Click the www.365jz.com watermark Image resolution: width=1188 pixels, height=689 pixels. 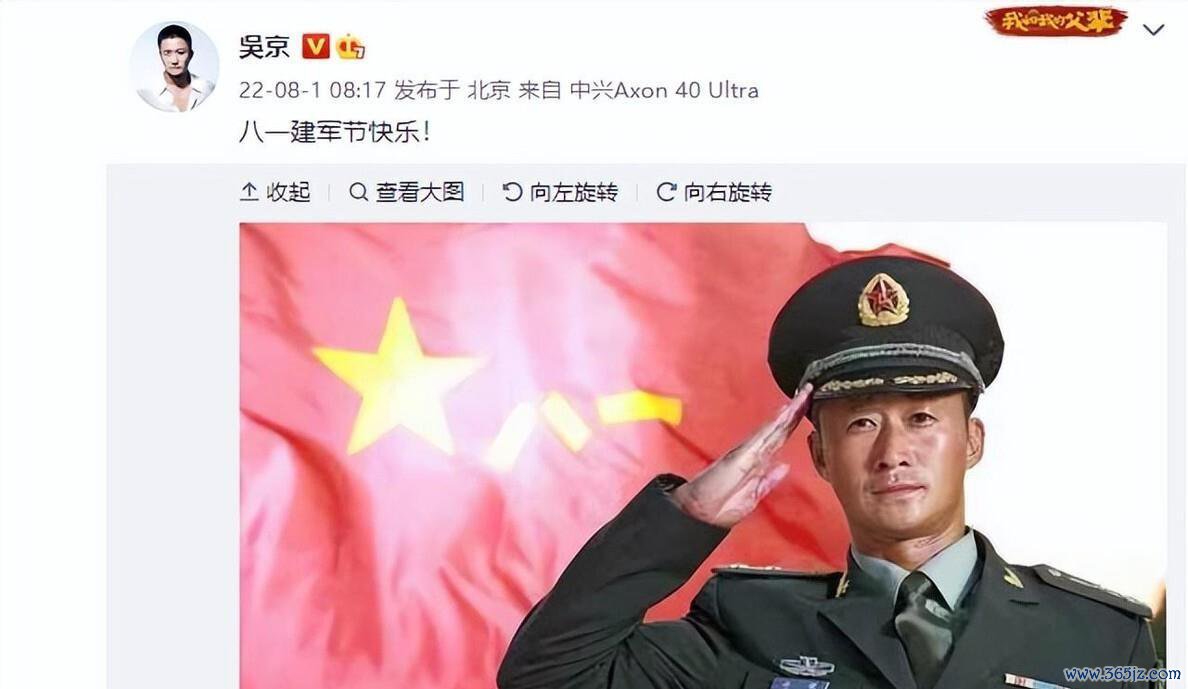coord(1122,674)
